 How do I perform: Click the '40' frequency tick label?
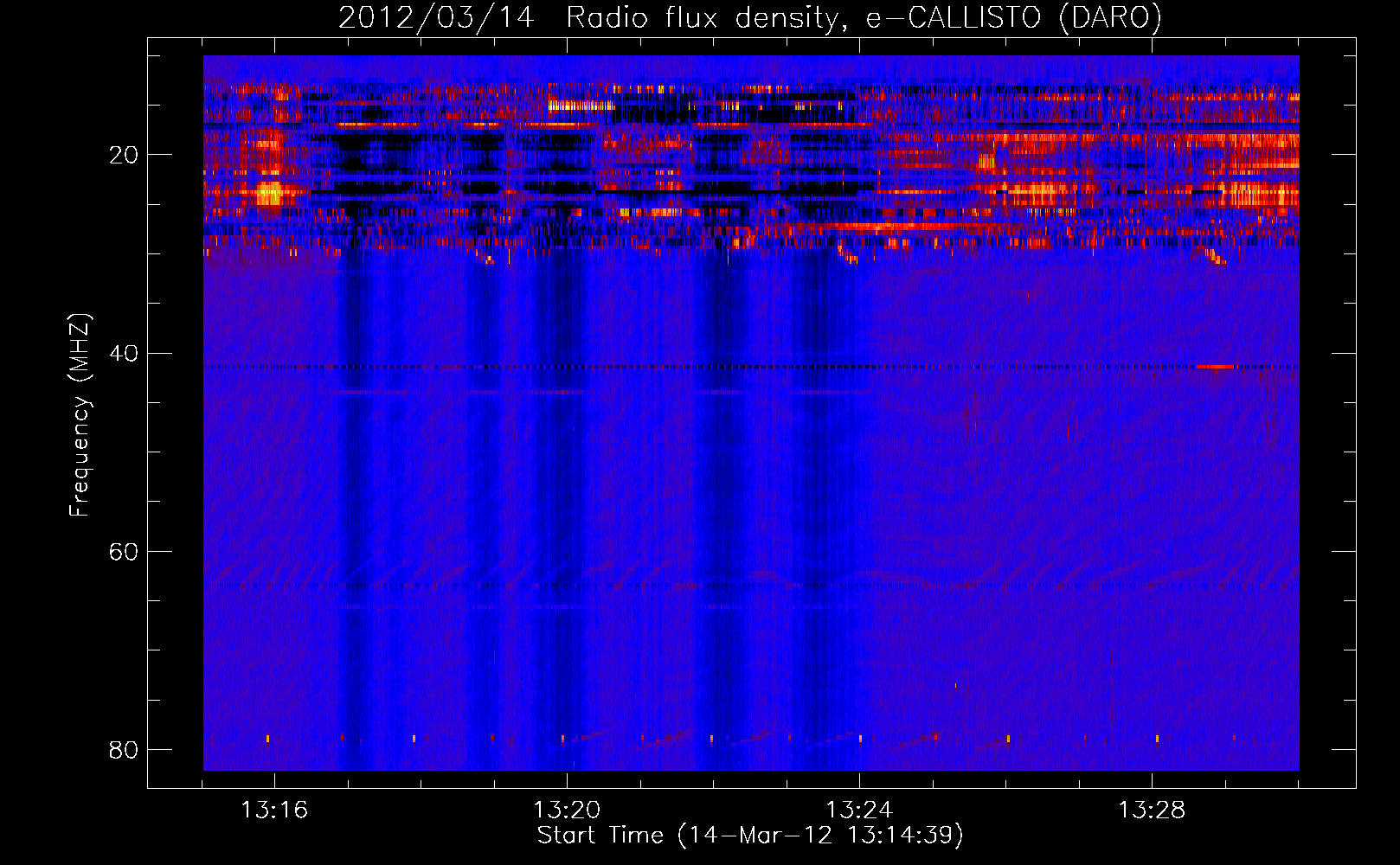pos(124,354)
